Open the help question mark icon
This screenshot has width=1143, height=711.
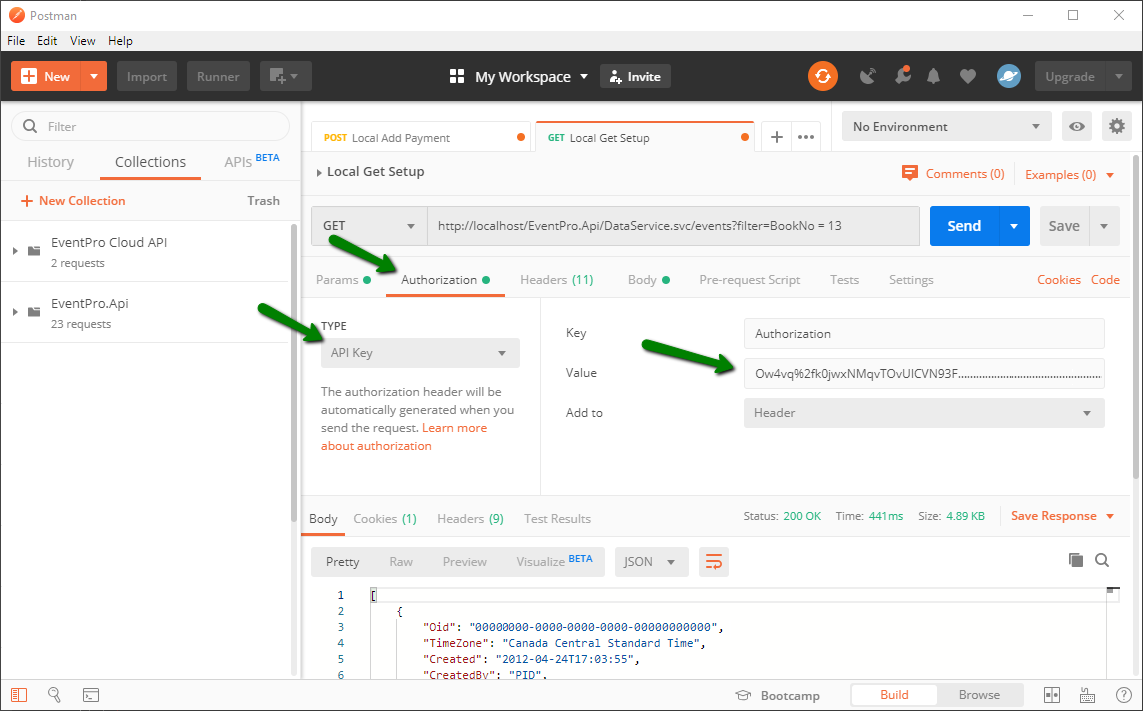pos(1124,695)
